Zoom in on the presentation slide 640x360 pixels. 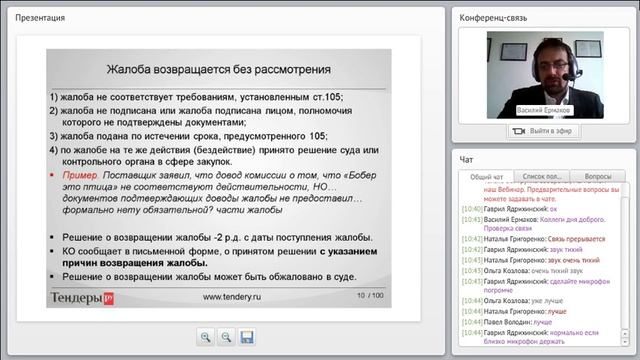[205, 337]
